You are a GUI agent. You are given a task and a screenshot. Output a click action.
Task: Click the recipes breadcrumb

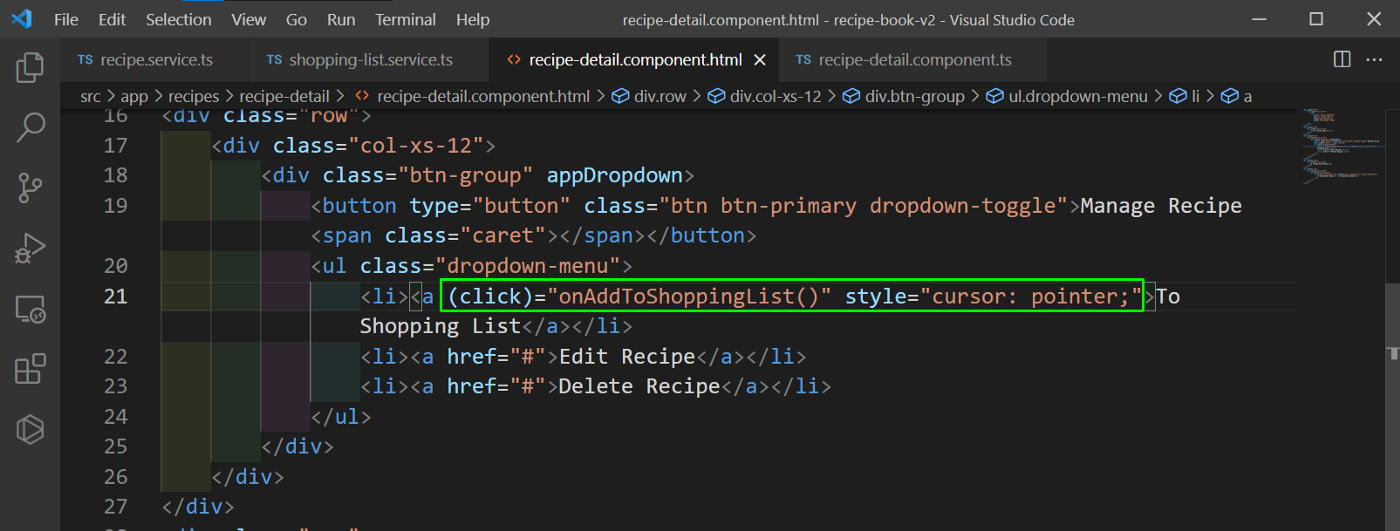point(195,96)
